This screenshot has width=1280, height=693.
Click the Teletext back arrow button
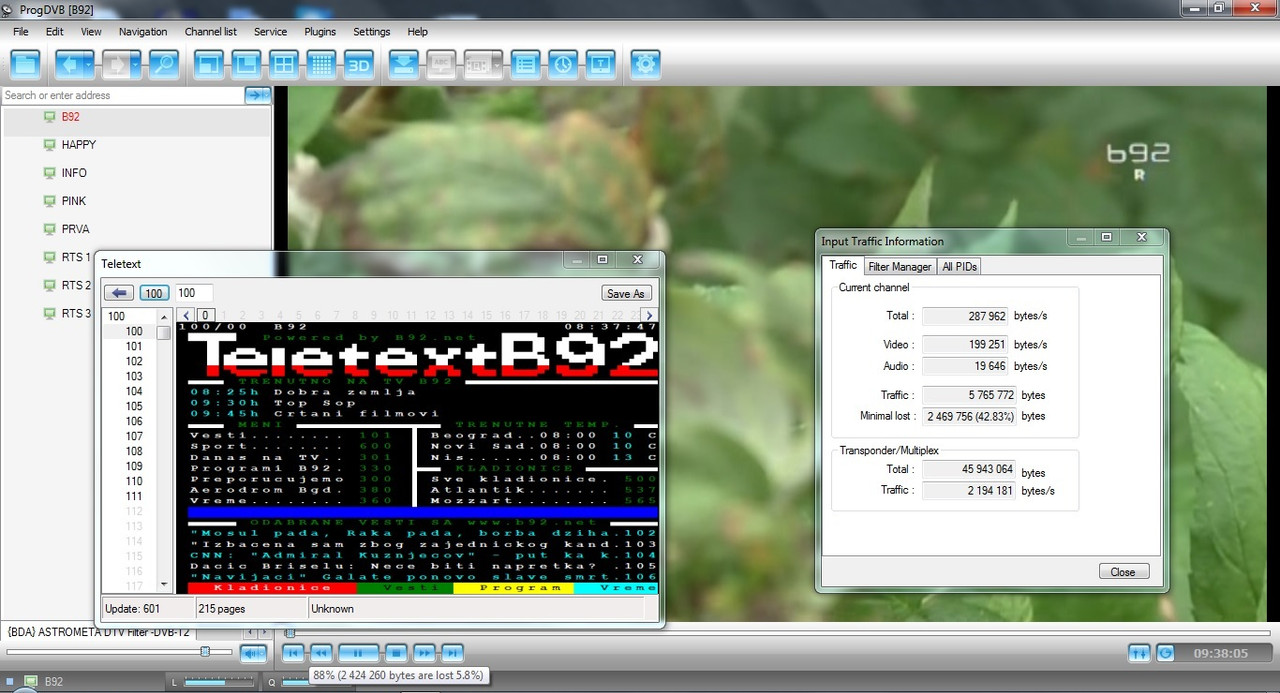(119, 293)
